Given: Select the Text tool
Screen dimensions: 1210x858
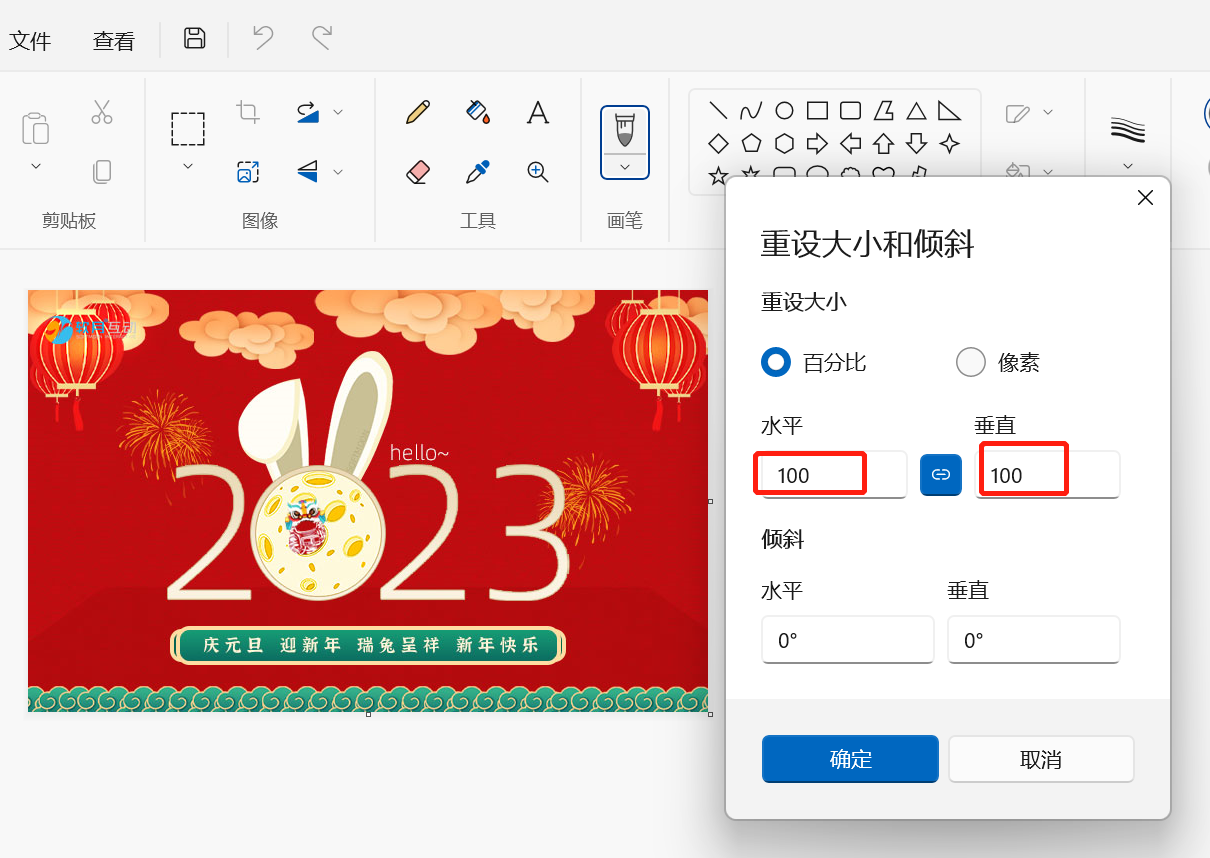Looking at the screenshot, I should coord(538,112).
